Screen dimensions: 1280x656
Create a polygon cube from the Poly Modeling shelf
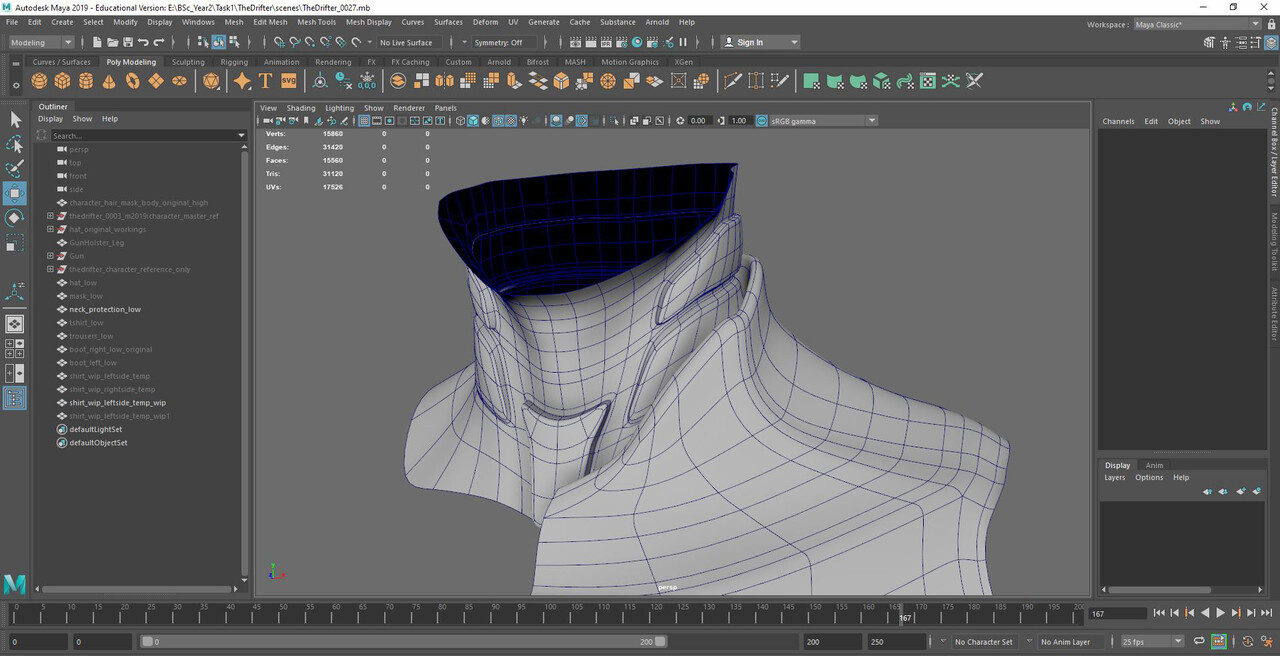[x=61, y=80]
